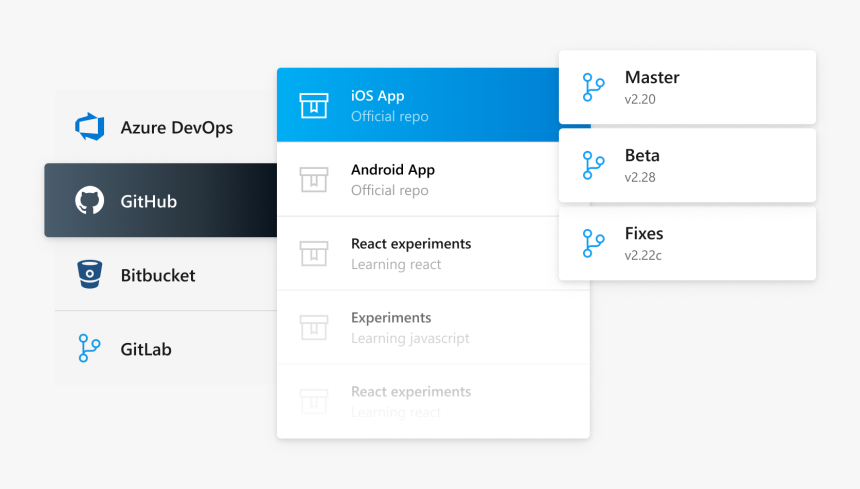Image resolution: width=860 pixels, height=489 pixels.
Task: Open the iOS App repository name
Action: (x=377, y=95)
